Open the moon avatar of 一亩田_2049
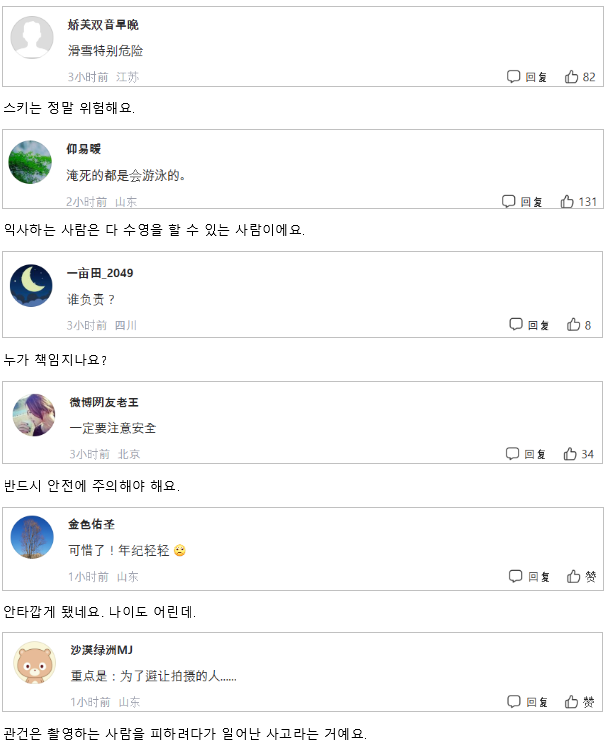 pos(31,285)
